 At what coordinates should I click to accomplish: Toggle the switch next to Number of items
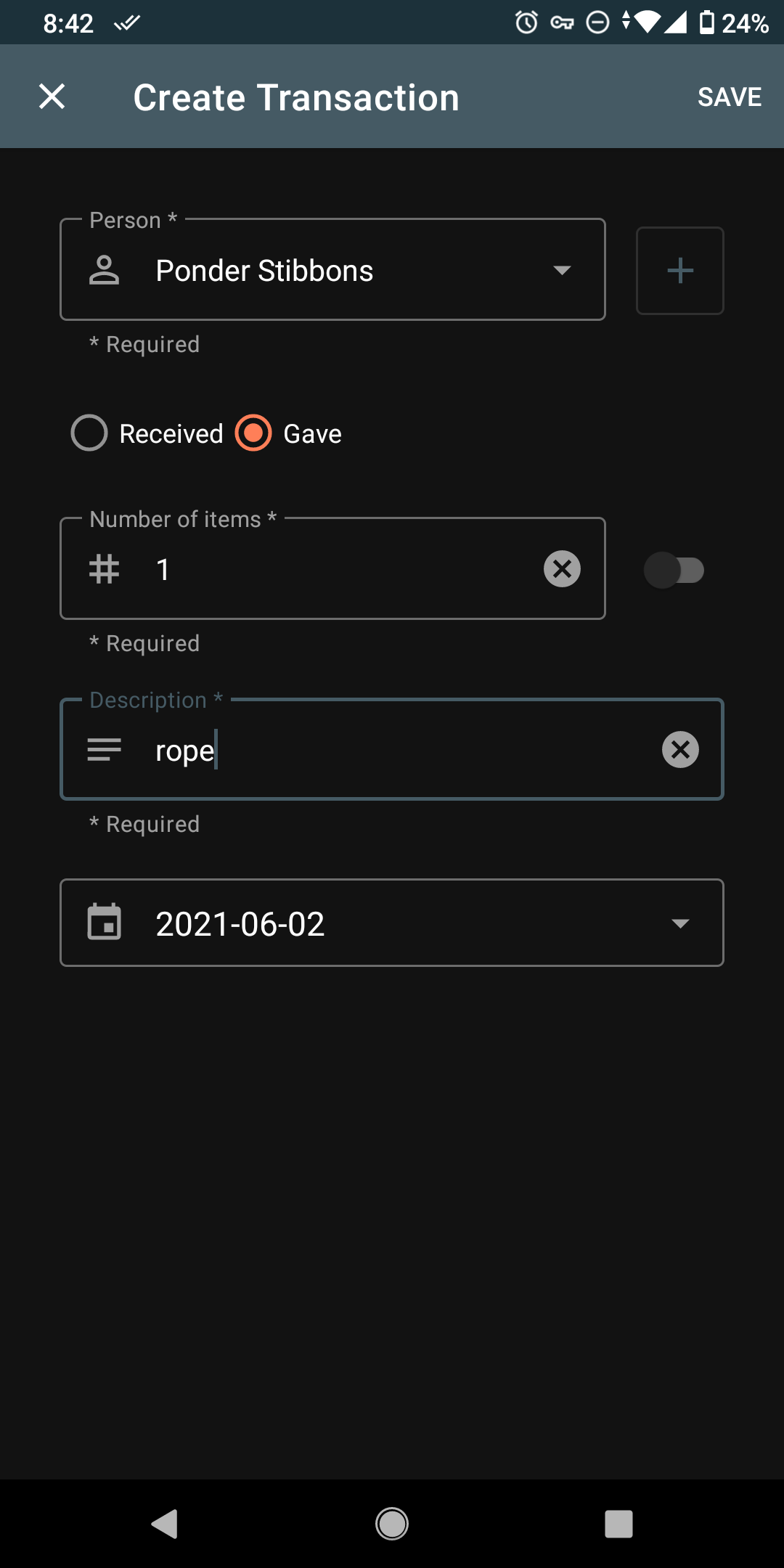[674, 570]
